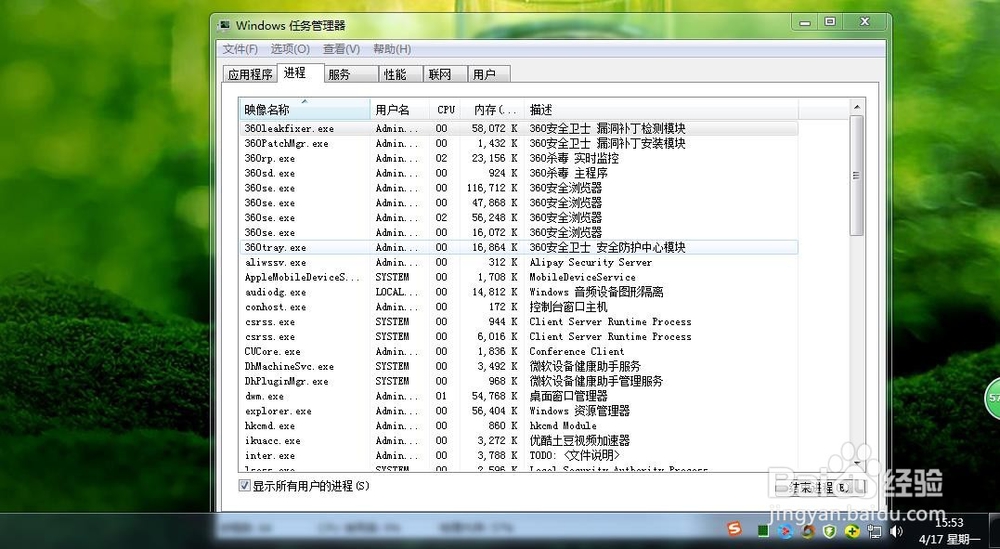Switch to the 联网 tab
1000x549 pixels.
(446, 75)
